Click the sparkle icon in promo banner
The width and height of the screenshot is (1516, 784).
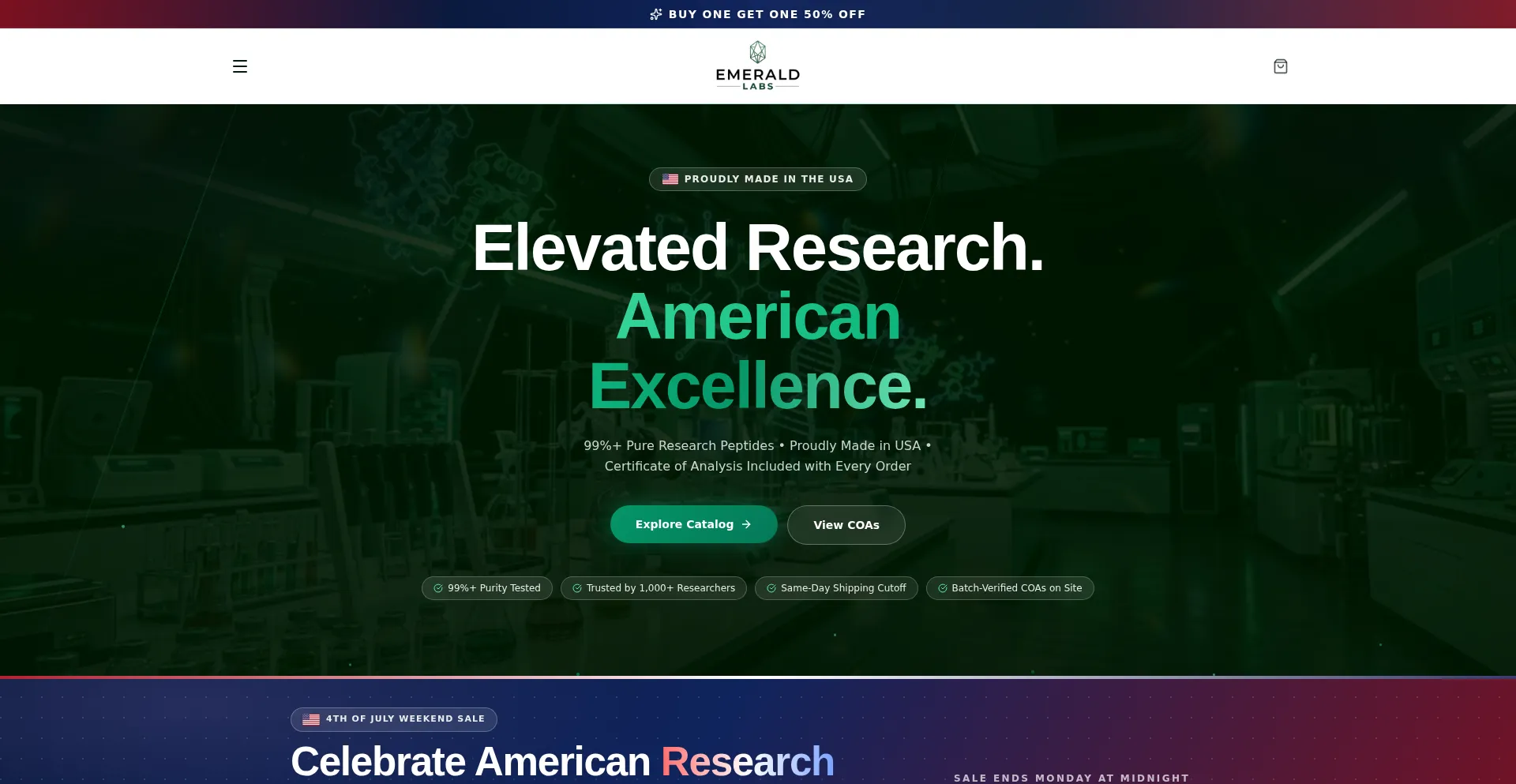tap(656, 14)
